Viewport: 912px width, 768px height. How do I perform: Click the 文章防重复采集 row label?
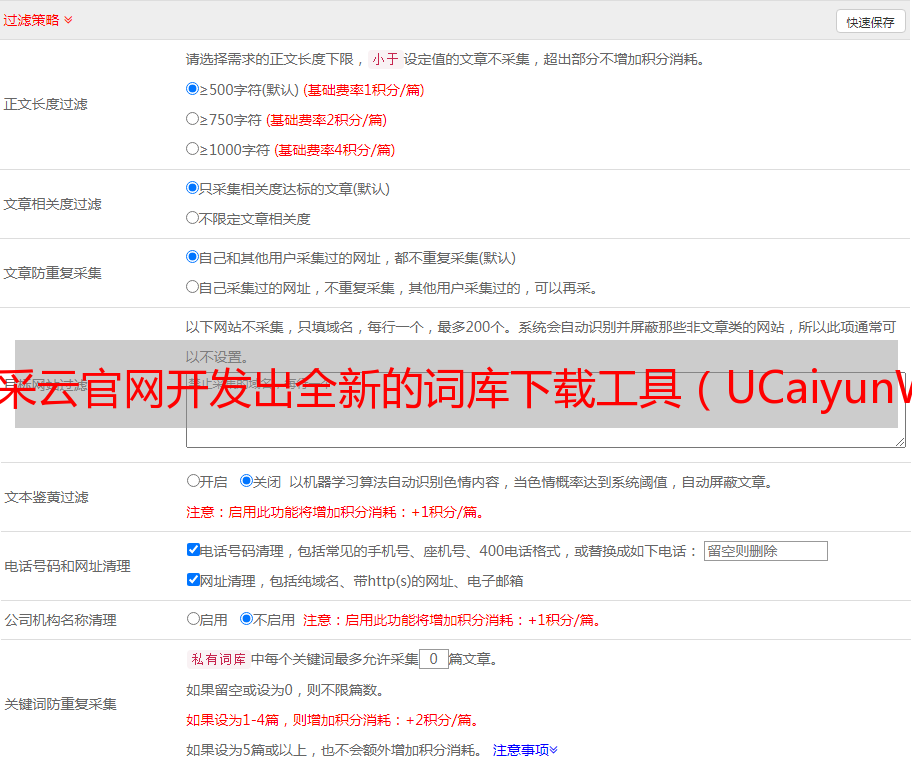point(52,273)
